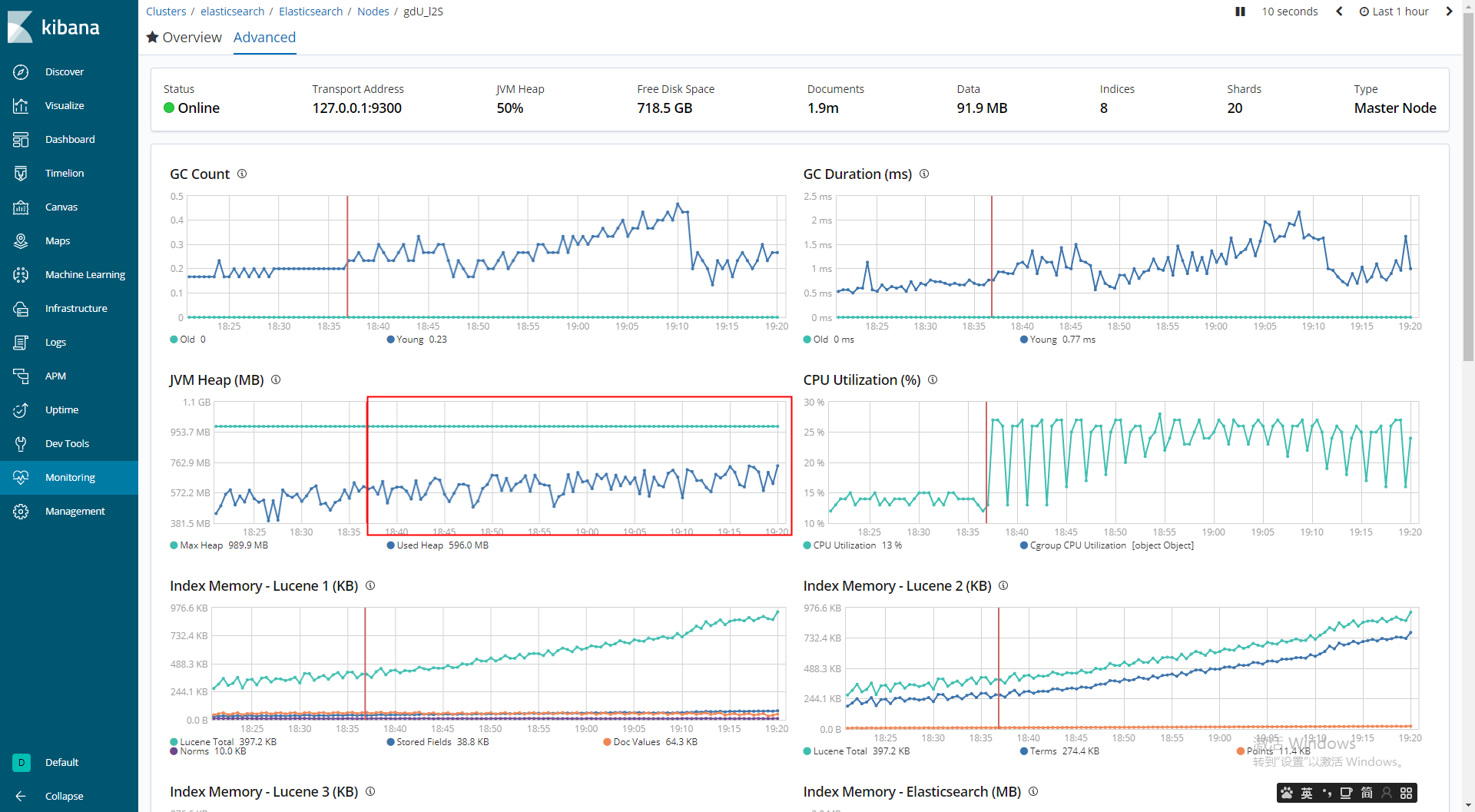The image size is (1475, 812).
Task: Click the Max Heap legend color dot
Action: 174,545
